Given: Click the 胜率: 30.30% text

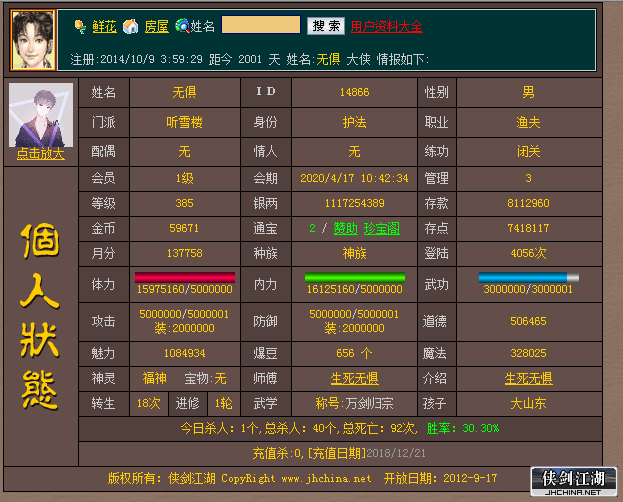Looking at the screenshot, I should point(463,428).
